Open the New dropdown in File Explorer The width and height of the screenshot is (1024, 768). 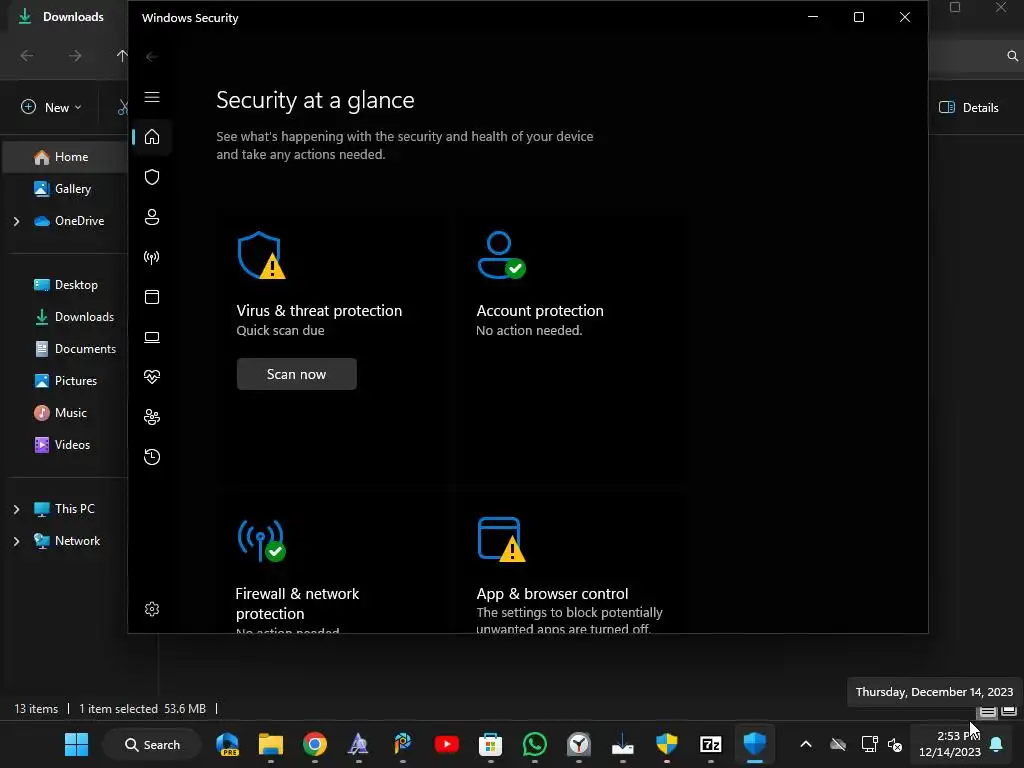51,107
